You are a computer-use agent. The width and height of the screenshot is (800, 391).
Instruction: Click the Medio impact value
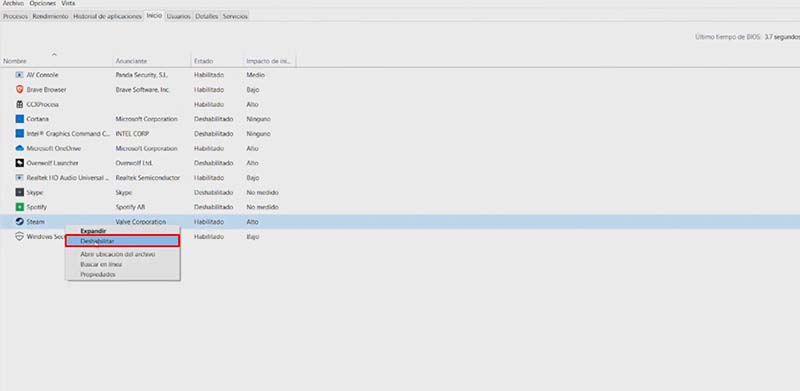255,75
